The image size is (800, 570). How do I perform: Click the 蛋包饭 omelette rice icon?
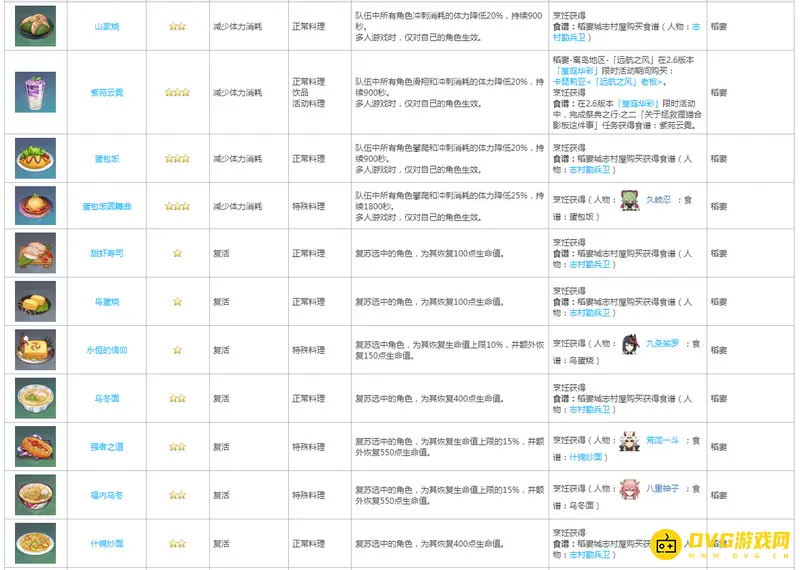point(35,158)
